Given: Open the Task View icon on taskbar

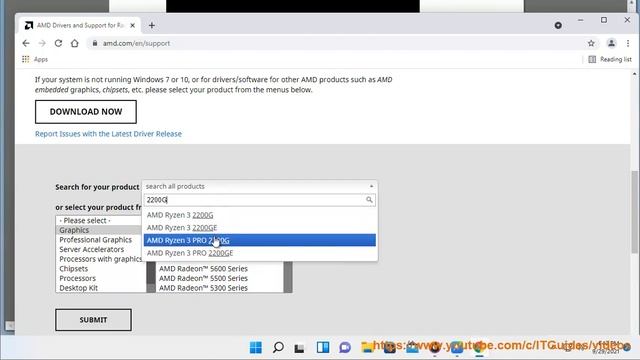Looking at the screenshot, I should 300,347.
